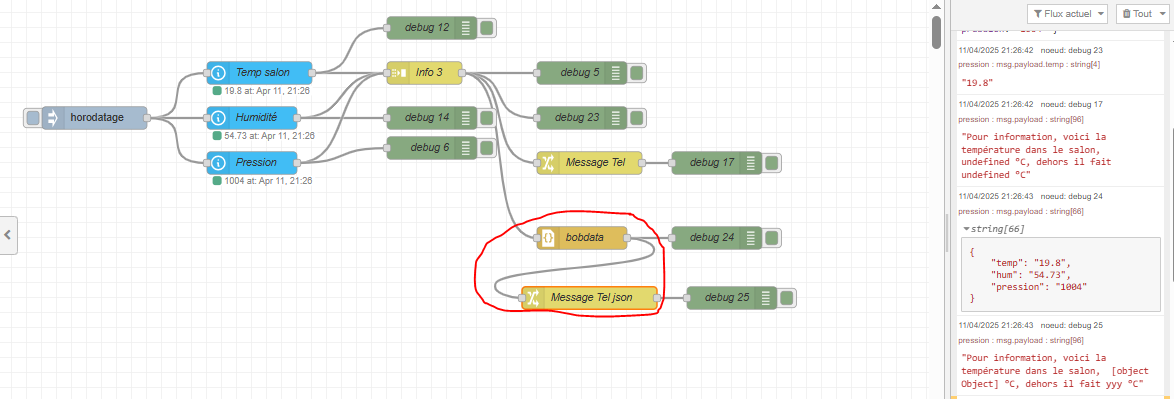1174x399 pixels.
Task: Select the Temp salon node label
Action: click(x=262, y=73)
